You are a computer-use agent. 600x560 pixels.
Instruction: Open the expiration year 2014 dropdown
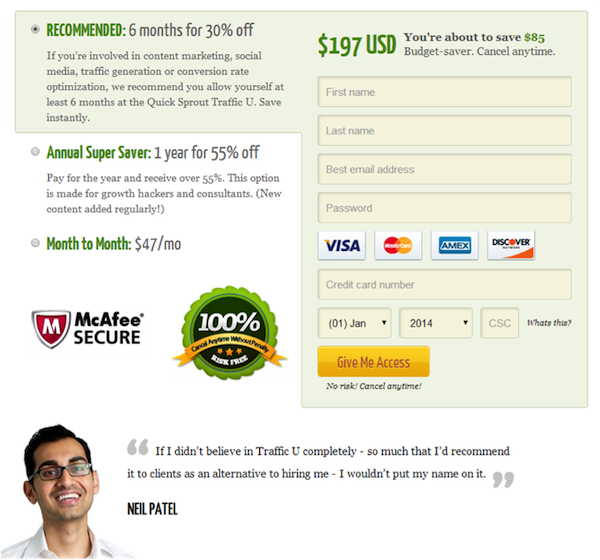point(436,323)
